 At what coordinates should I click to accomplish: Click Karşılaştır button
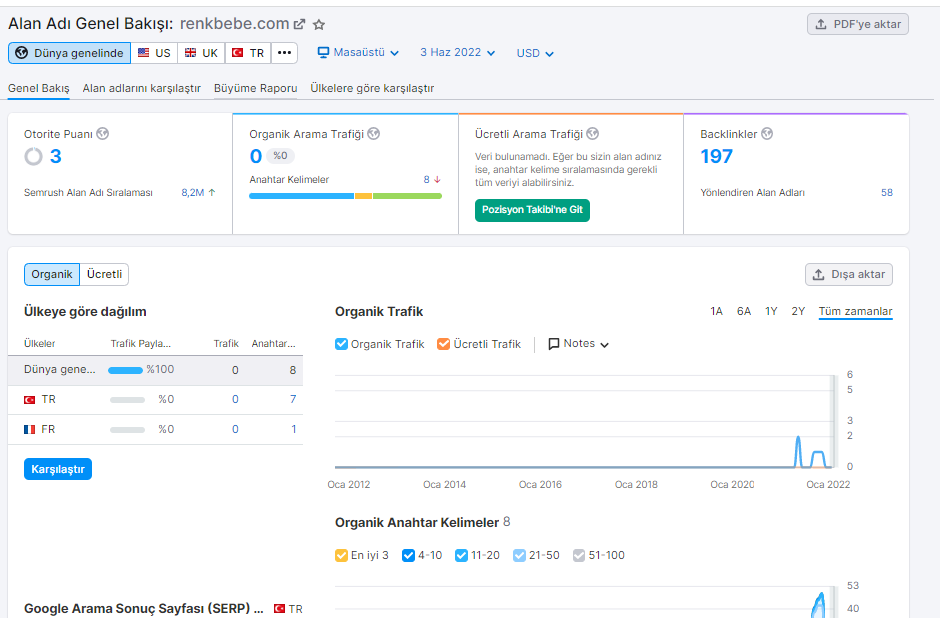point(58,469)
